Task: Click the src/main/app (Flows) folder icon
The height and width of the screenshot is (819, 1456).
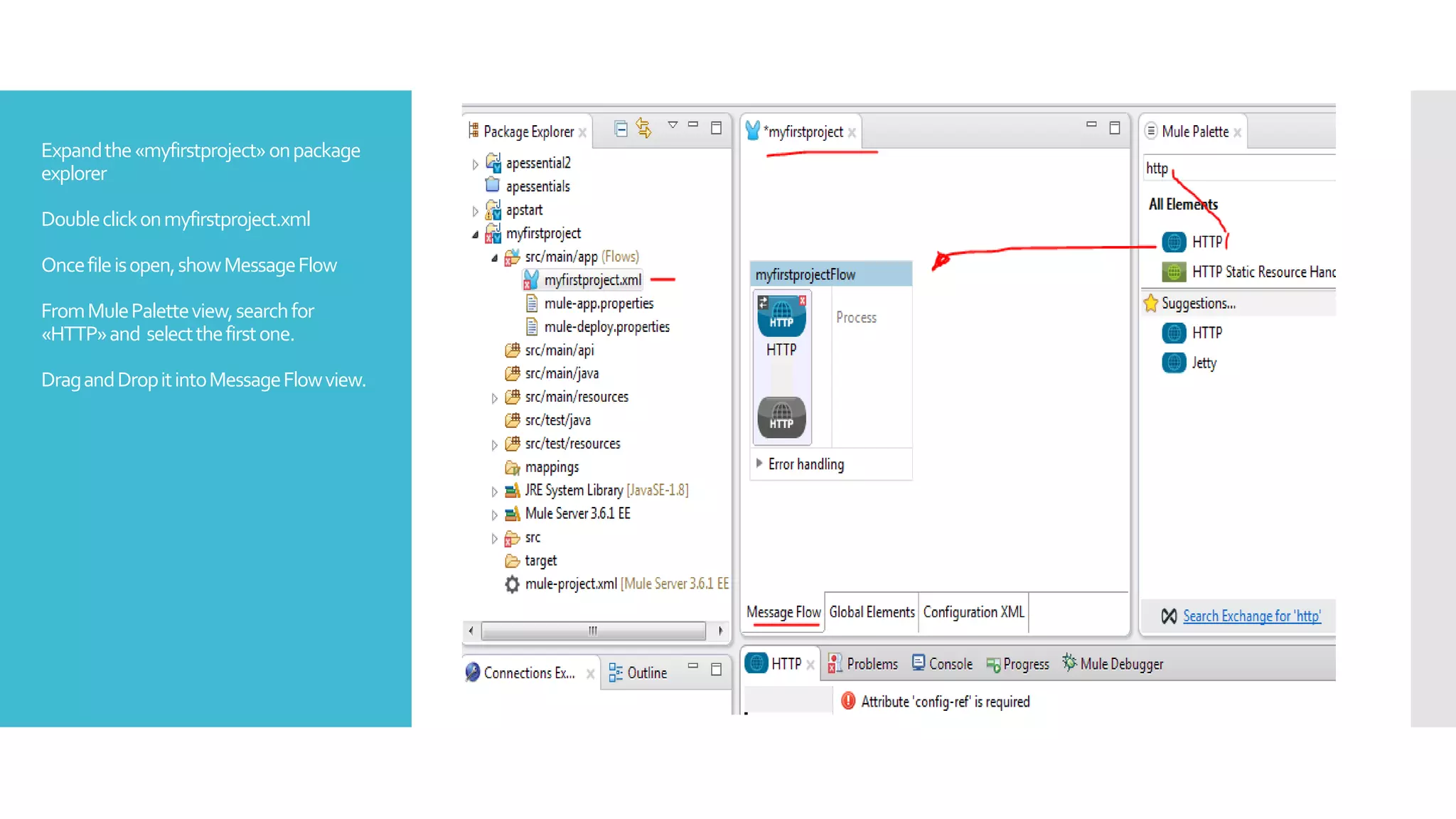Action: click(512, 257)
